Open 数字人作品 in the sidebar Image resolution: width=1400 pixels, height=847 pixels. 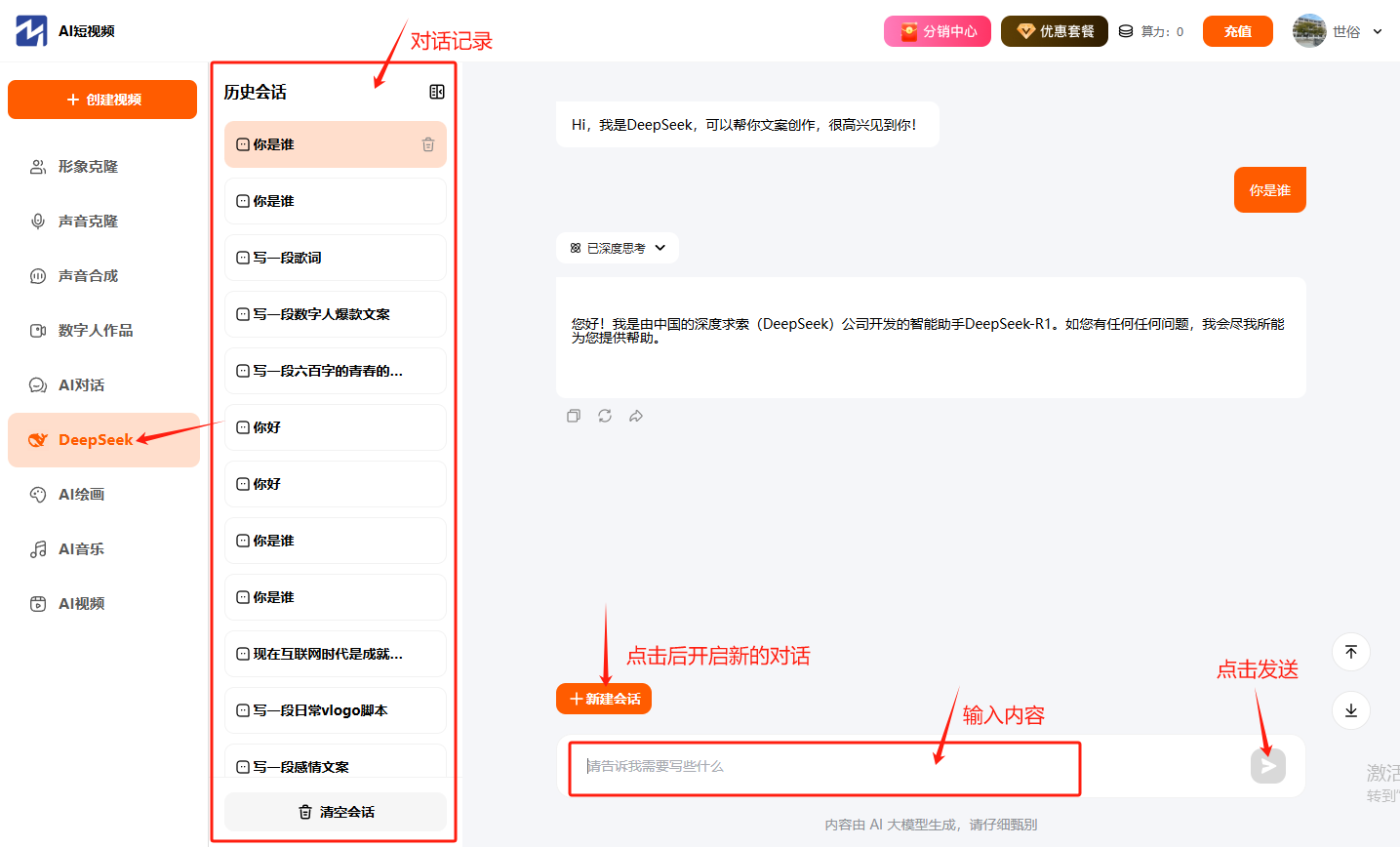[103, 331]
